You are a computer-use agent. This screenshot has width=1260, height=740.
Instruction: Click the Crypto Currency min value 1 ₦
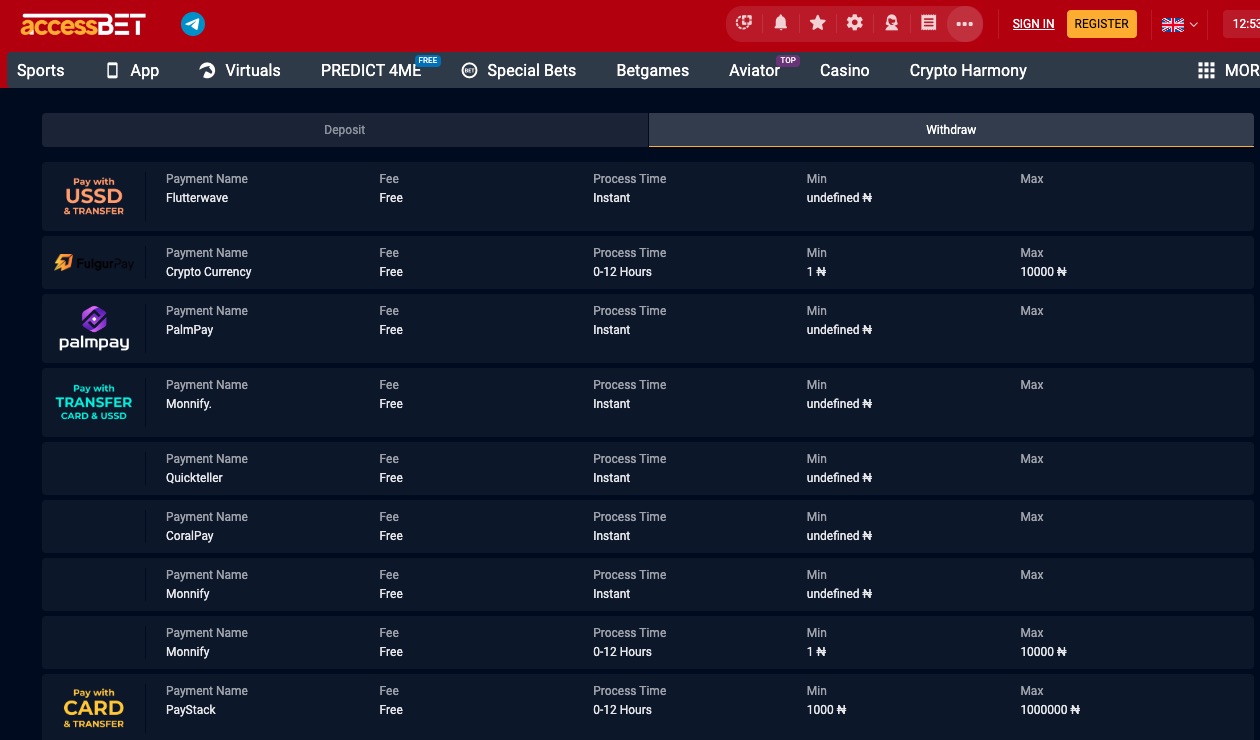tap(817, 272)
